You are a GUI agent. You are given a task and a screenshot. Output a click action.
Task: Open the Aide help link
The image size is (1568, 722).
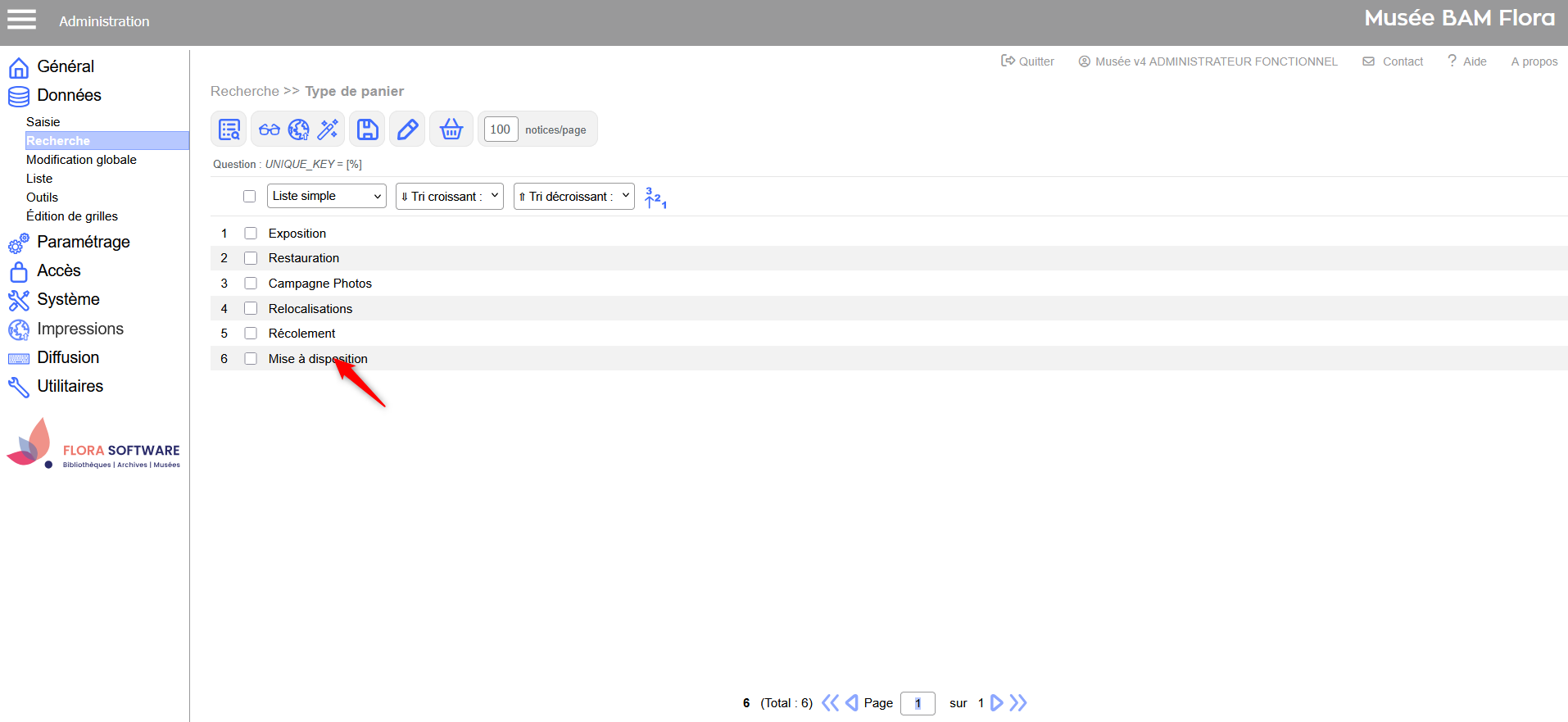tap(1467, 61)
